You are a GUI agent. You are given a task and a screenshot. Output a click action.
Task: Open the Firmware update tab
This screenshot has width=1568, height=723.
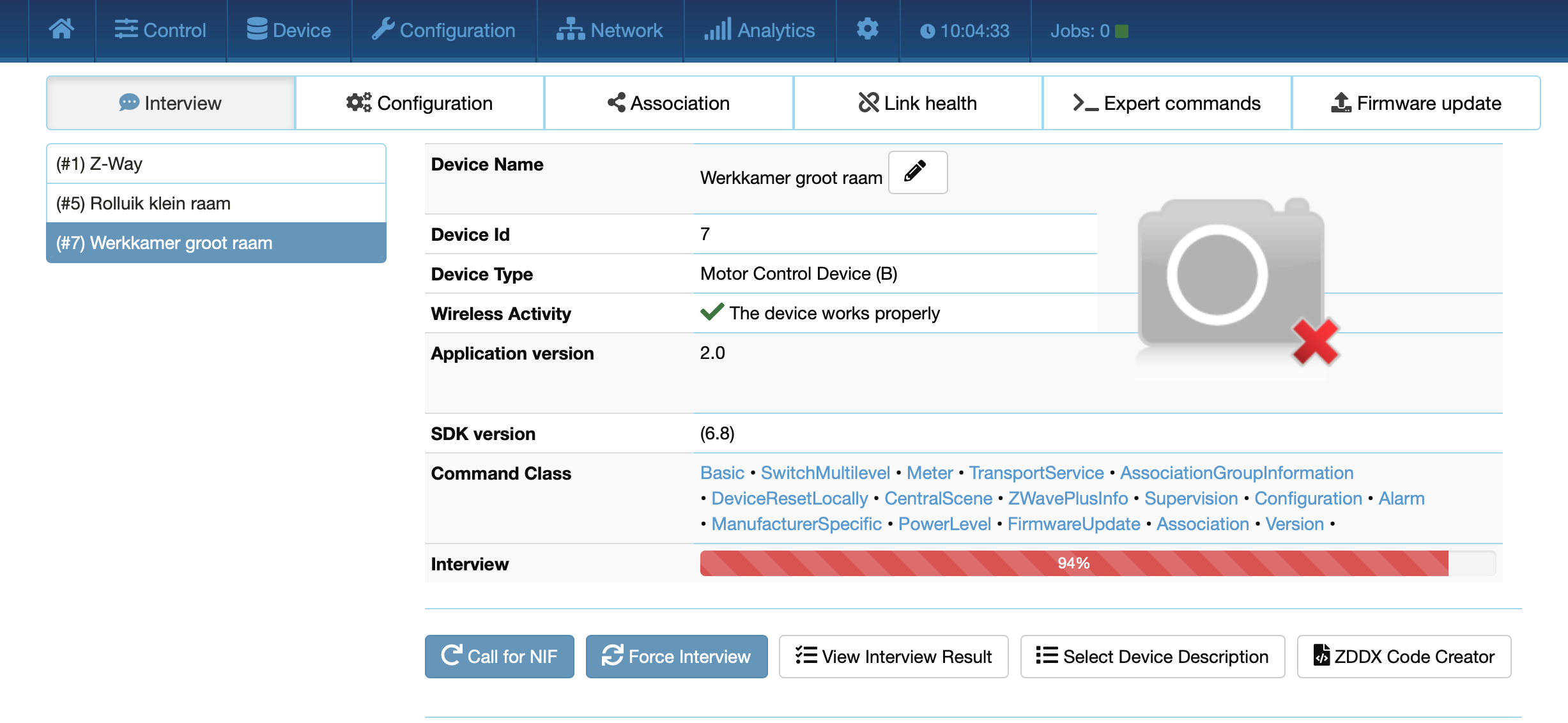1416,103
